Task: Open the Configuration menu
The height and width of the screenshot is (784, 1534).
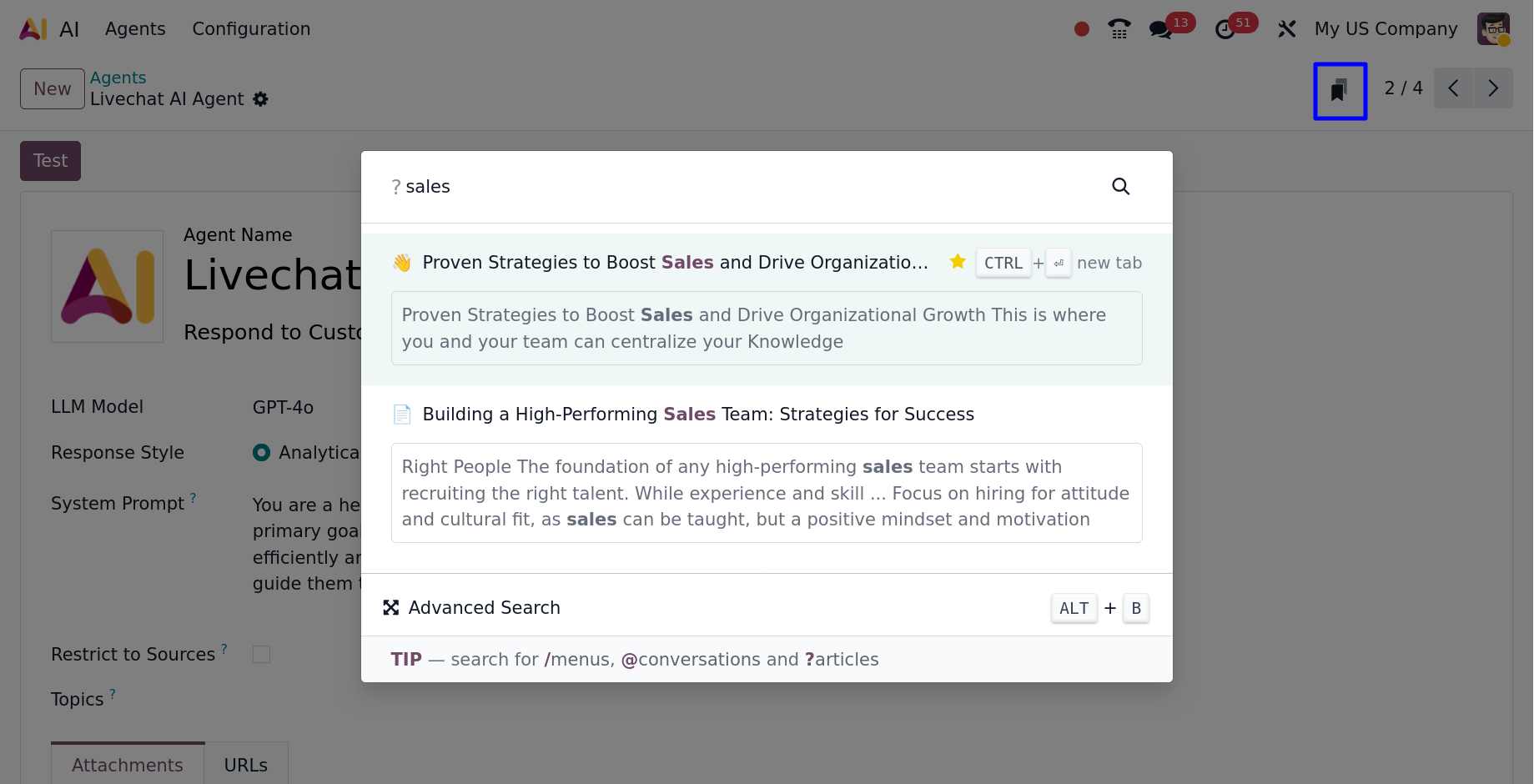Action: point(251,29)
